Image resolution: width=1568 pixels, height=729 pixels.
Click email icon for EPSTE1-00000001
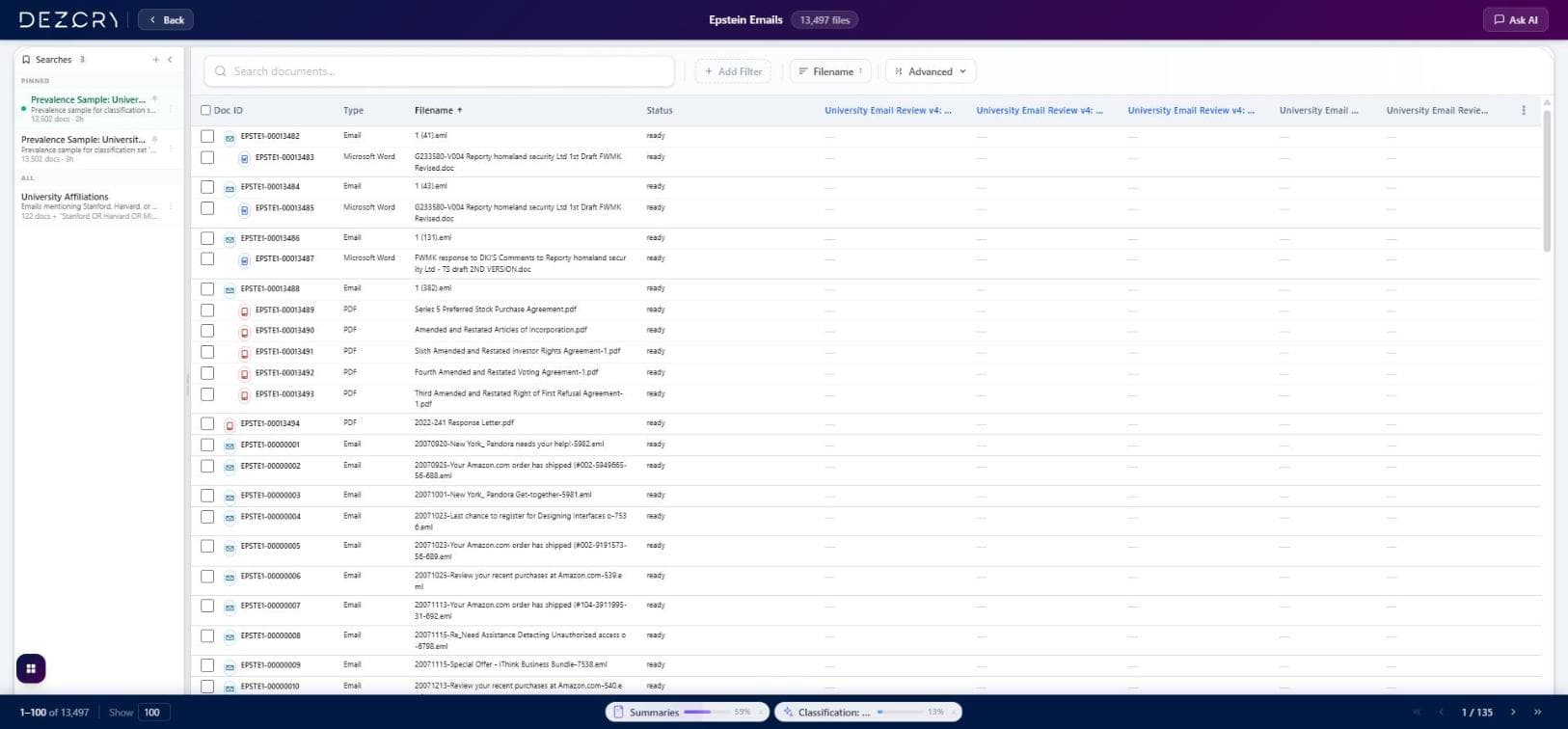pos(230,446)
